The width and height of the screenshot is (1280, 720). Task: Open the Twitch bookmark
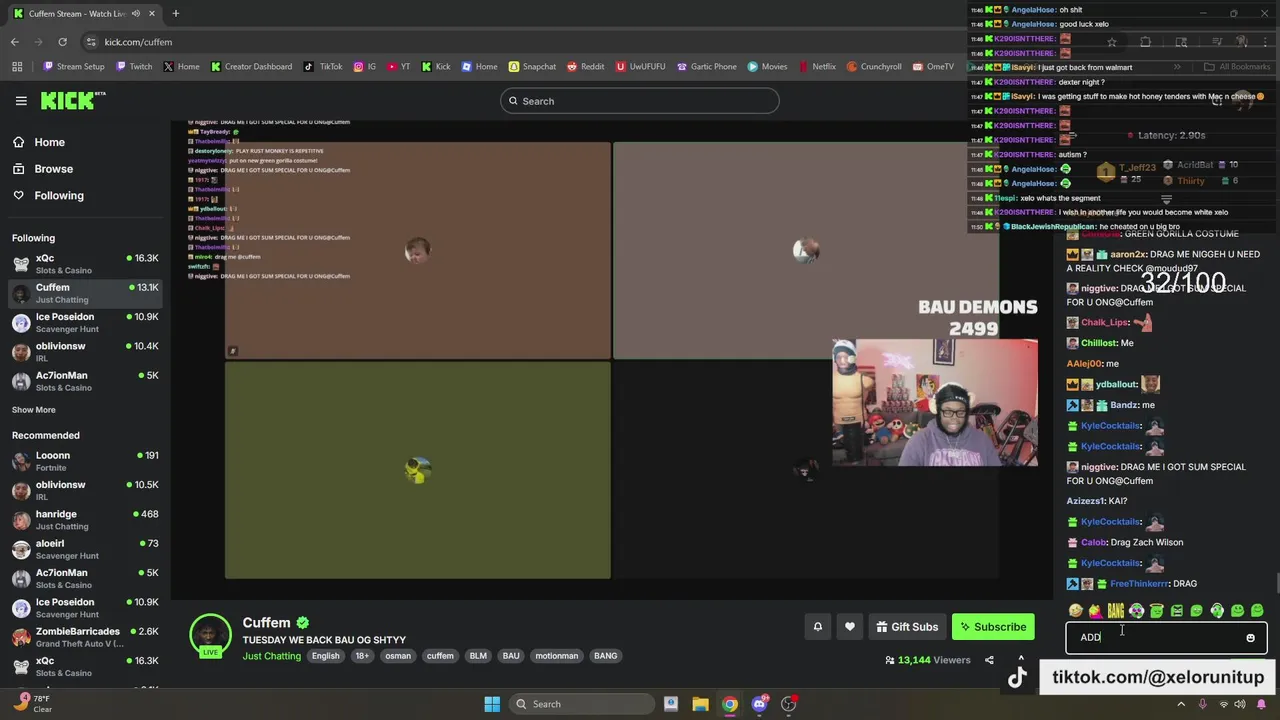[133, 67]
